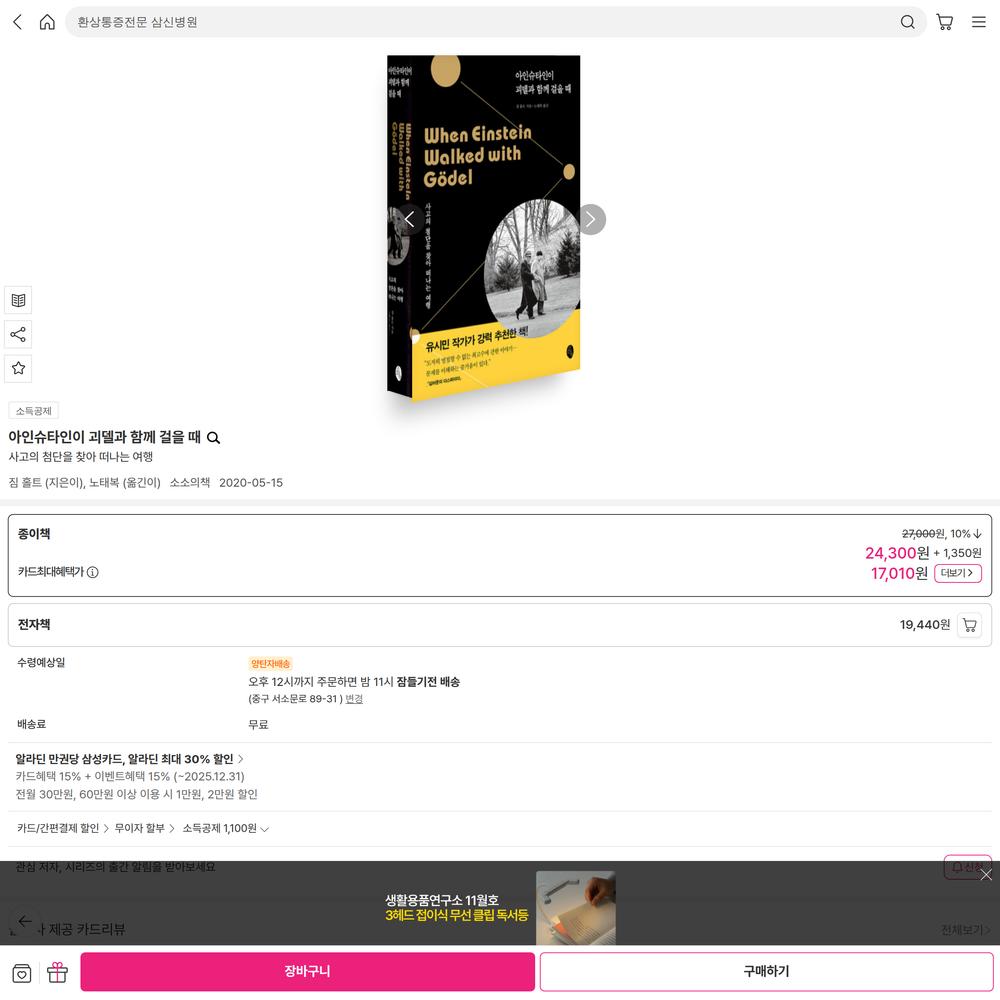
Task: Click the pink 장바구니 button
Action: [307, 971]
